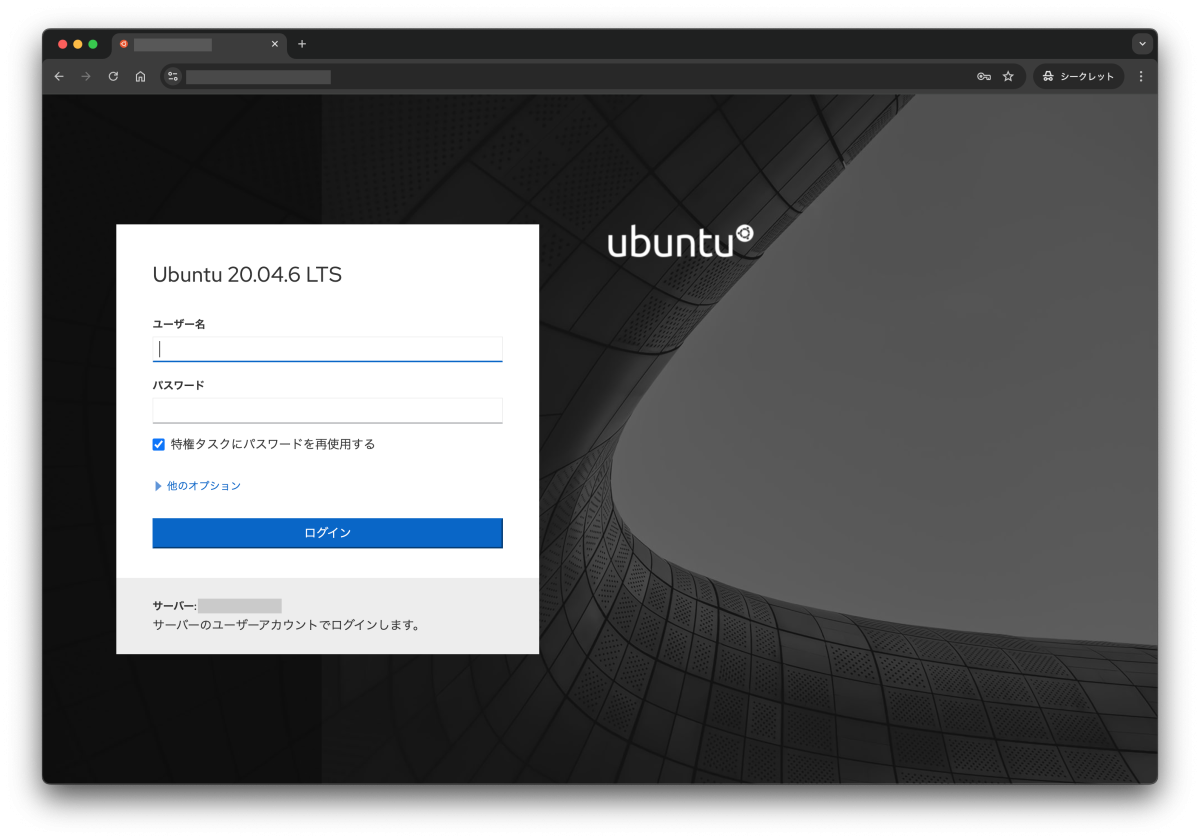Screen dimensions: 1200x840
Task: Uncheck 特権タスクにパスワードを再使用する checkbox
Action: point(159,444)
